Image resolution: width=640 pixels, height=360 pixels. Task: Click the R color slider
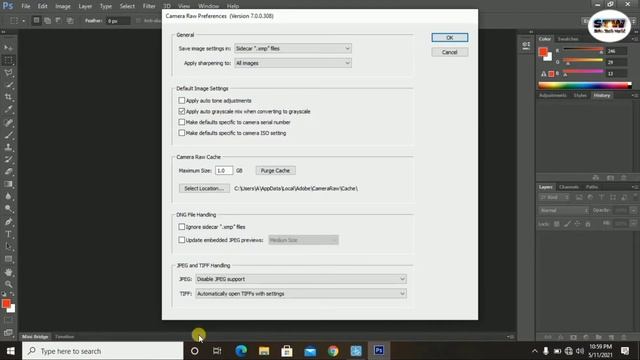[583, 49]
